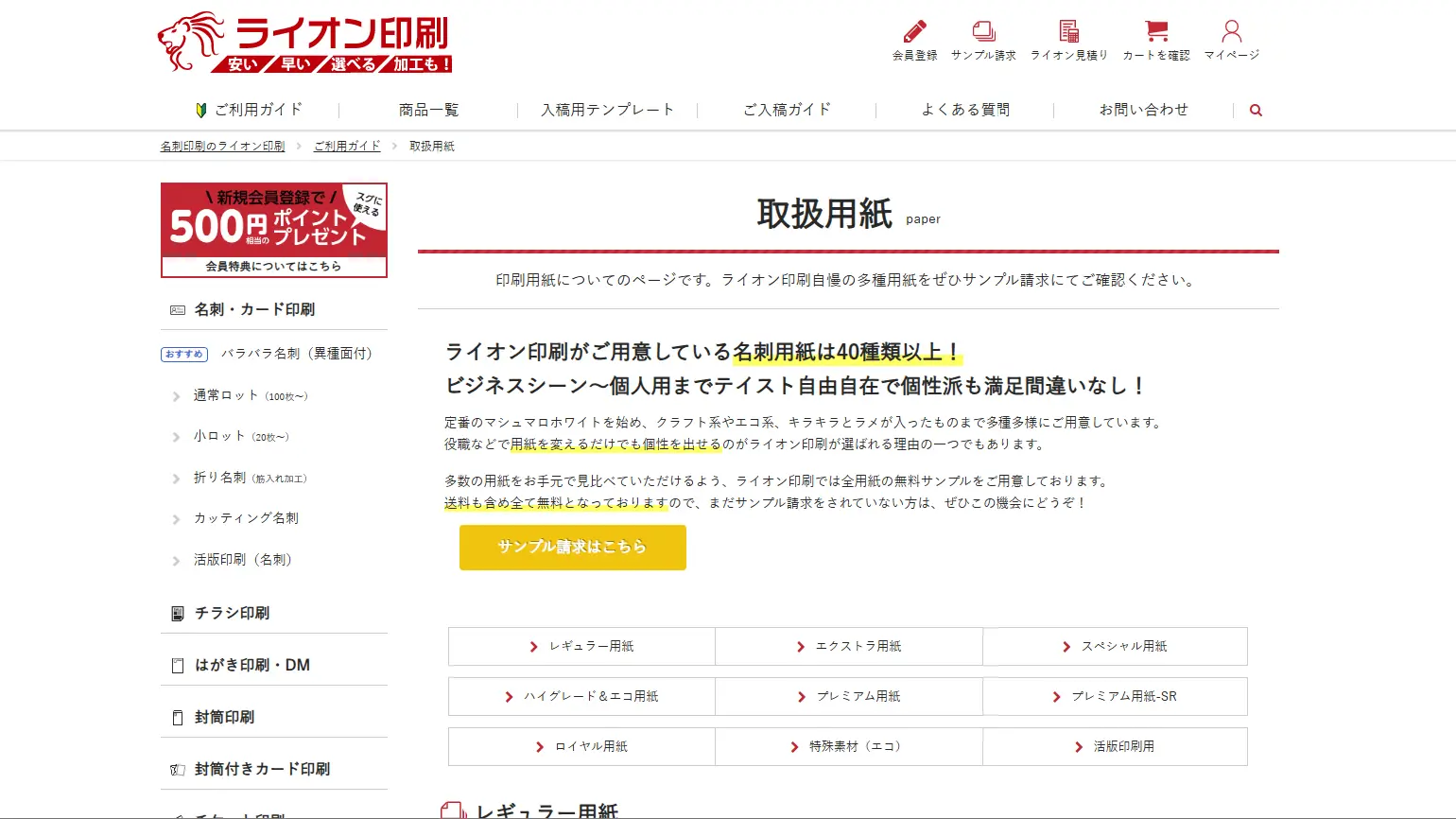Click the card icon beside 名刺・カード印刷
1456x819 pixels.
pos(177,310)
